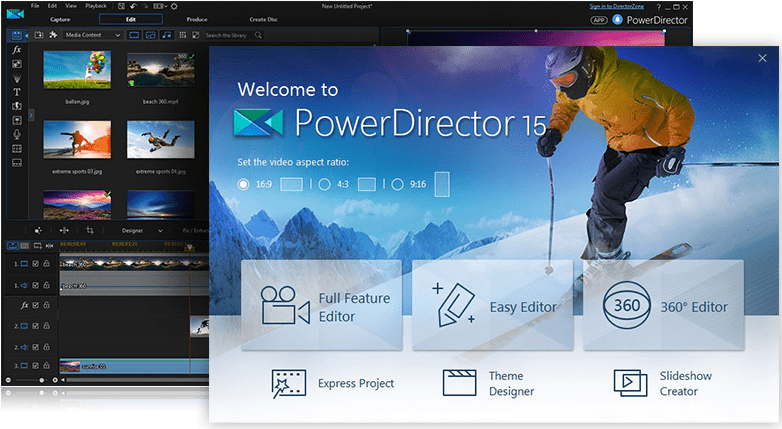Switch to the Capture tab
Viewport: 782px width, 429px height.
coord(60,19)
